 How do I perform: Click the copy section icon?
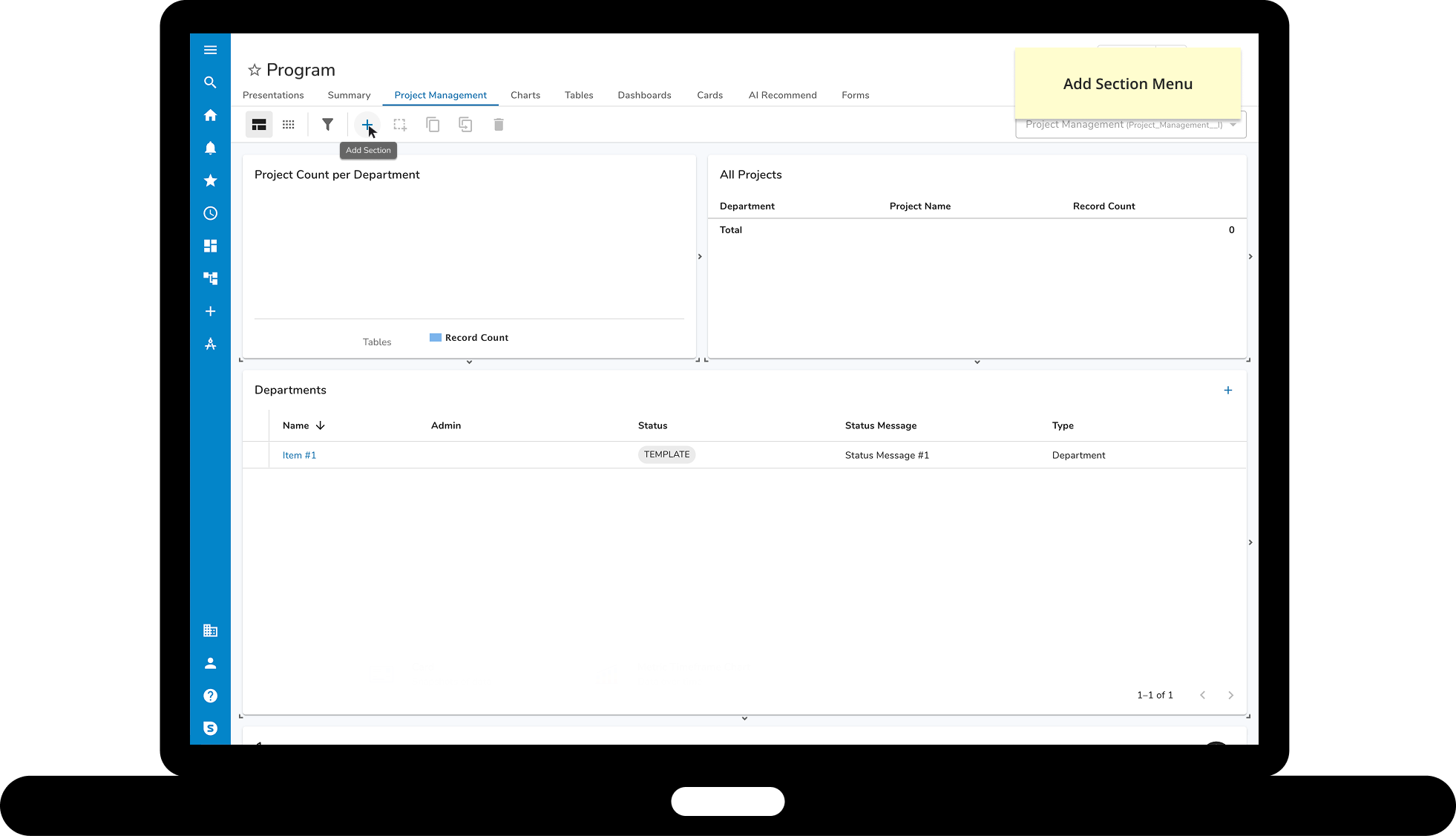433,125
